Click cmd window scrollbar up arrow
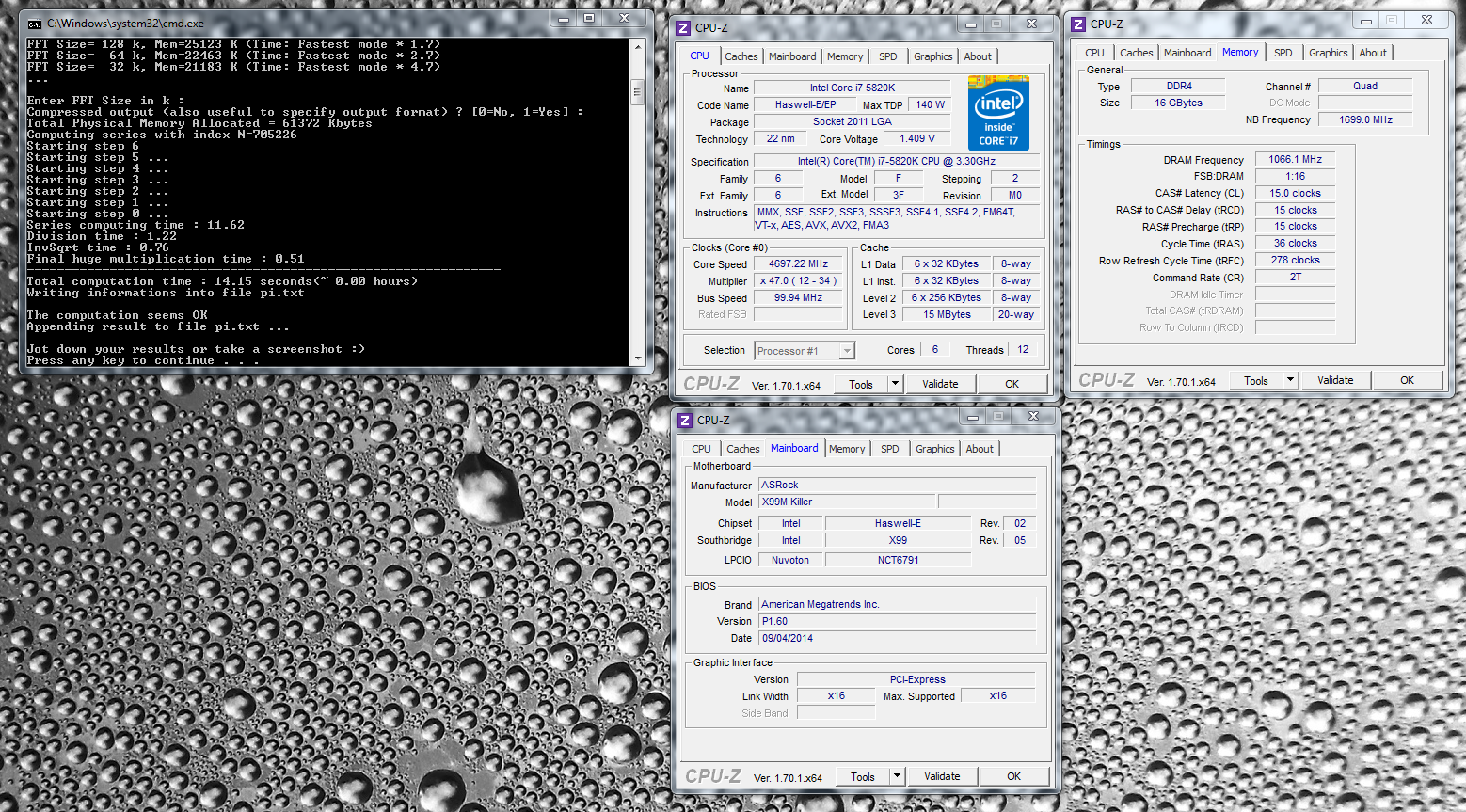 point(637,46)
